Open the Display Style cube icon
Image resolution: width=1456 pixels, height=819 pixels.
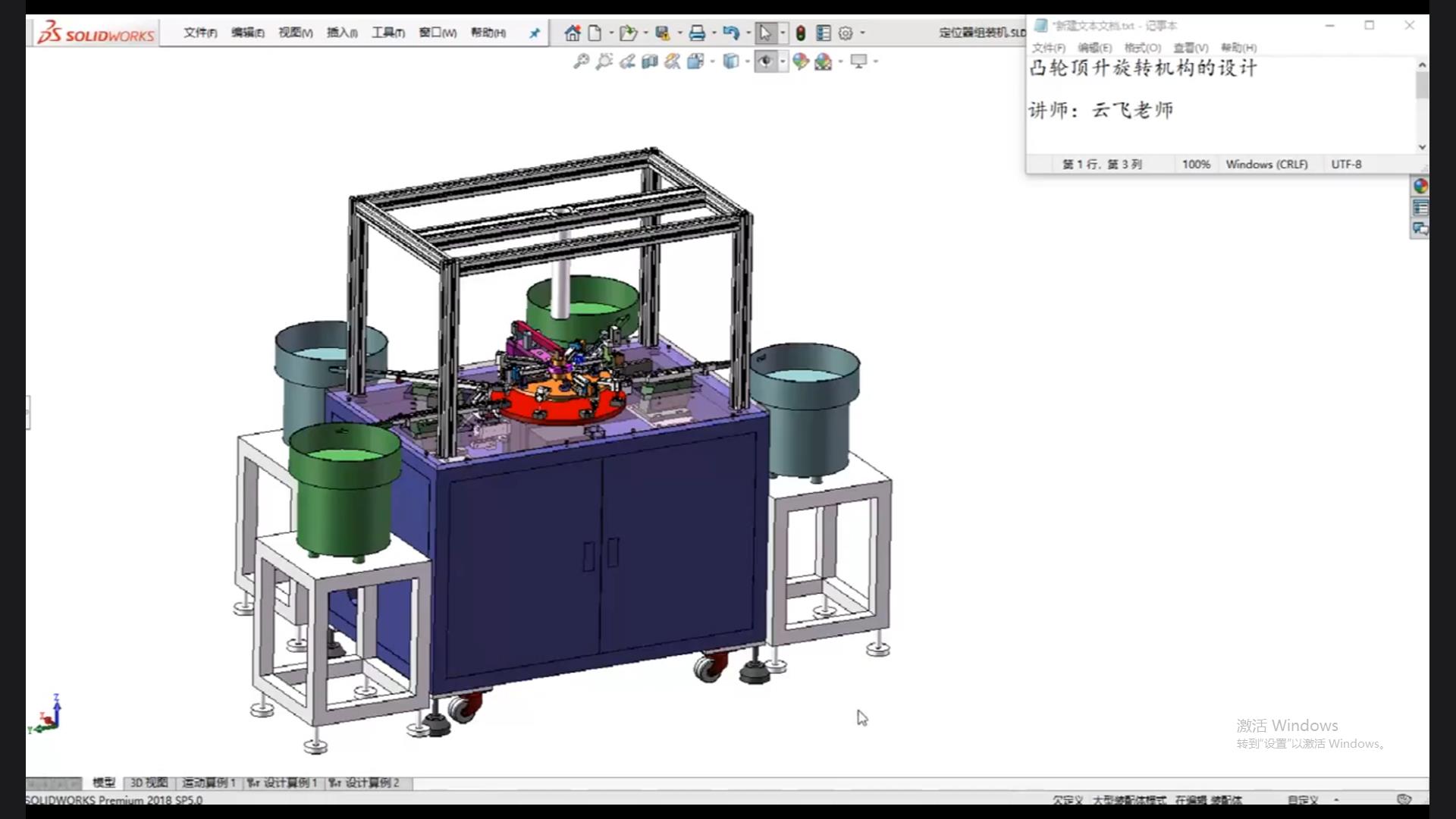coord(730,61)
